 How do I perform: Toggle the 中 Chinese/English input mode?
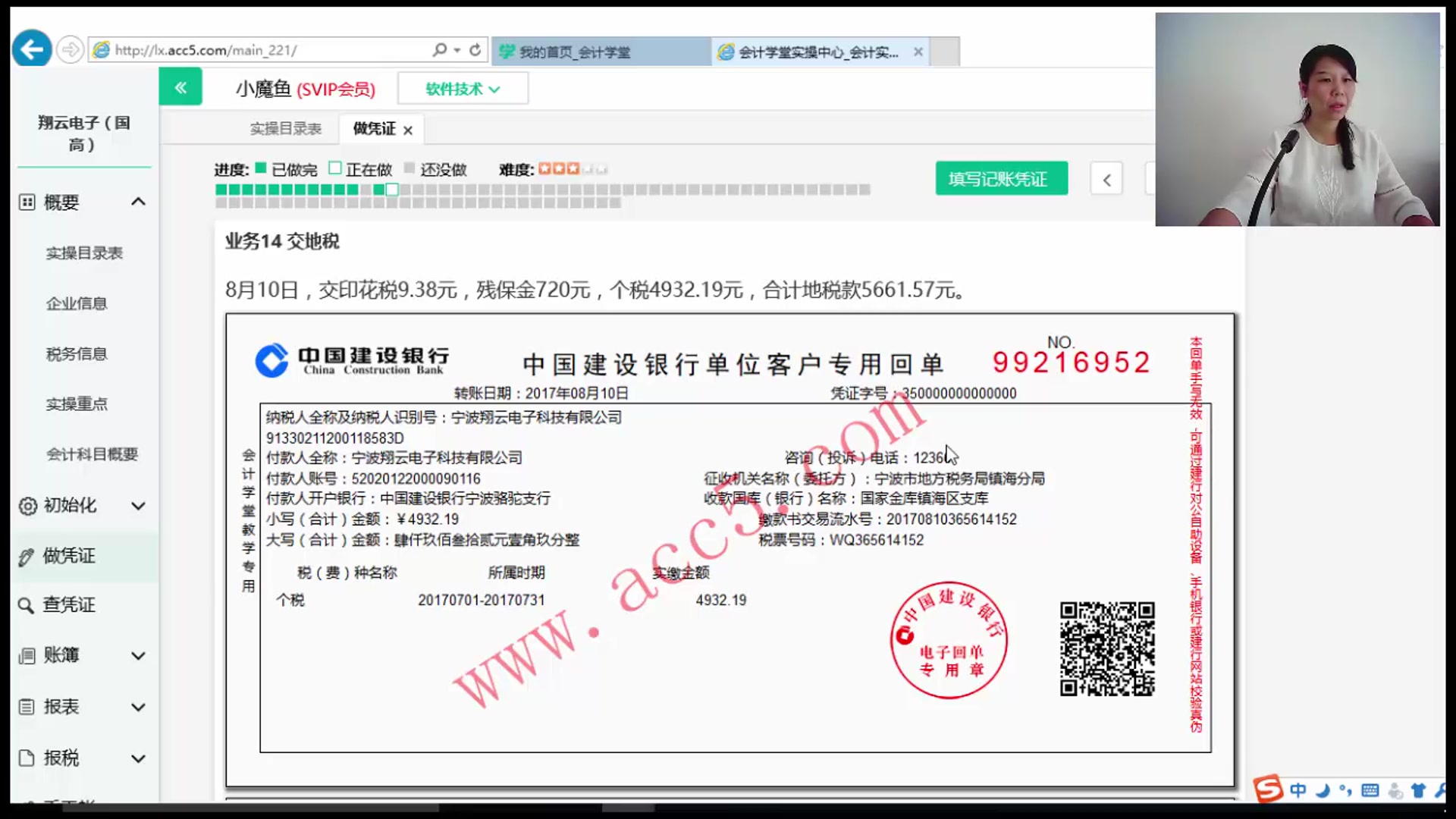[x=1298, y=790]
